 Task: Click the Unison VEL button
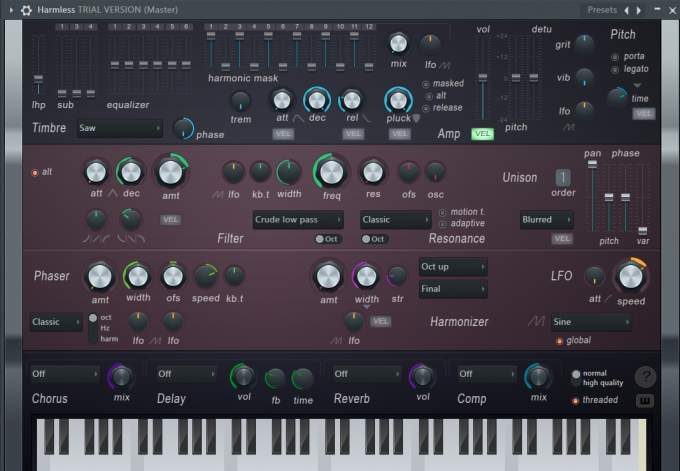(x=562, y=239)
